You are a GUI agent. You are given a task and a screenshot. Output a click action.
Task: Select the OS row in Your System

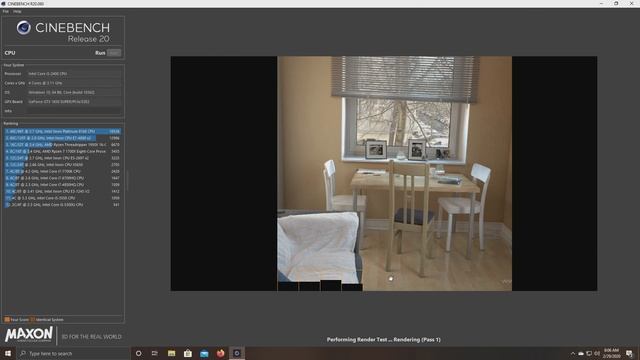(x=62, y=92)
